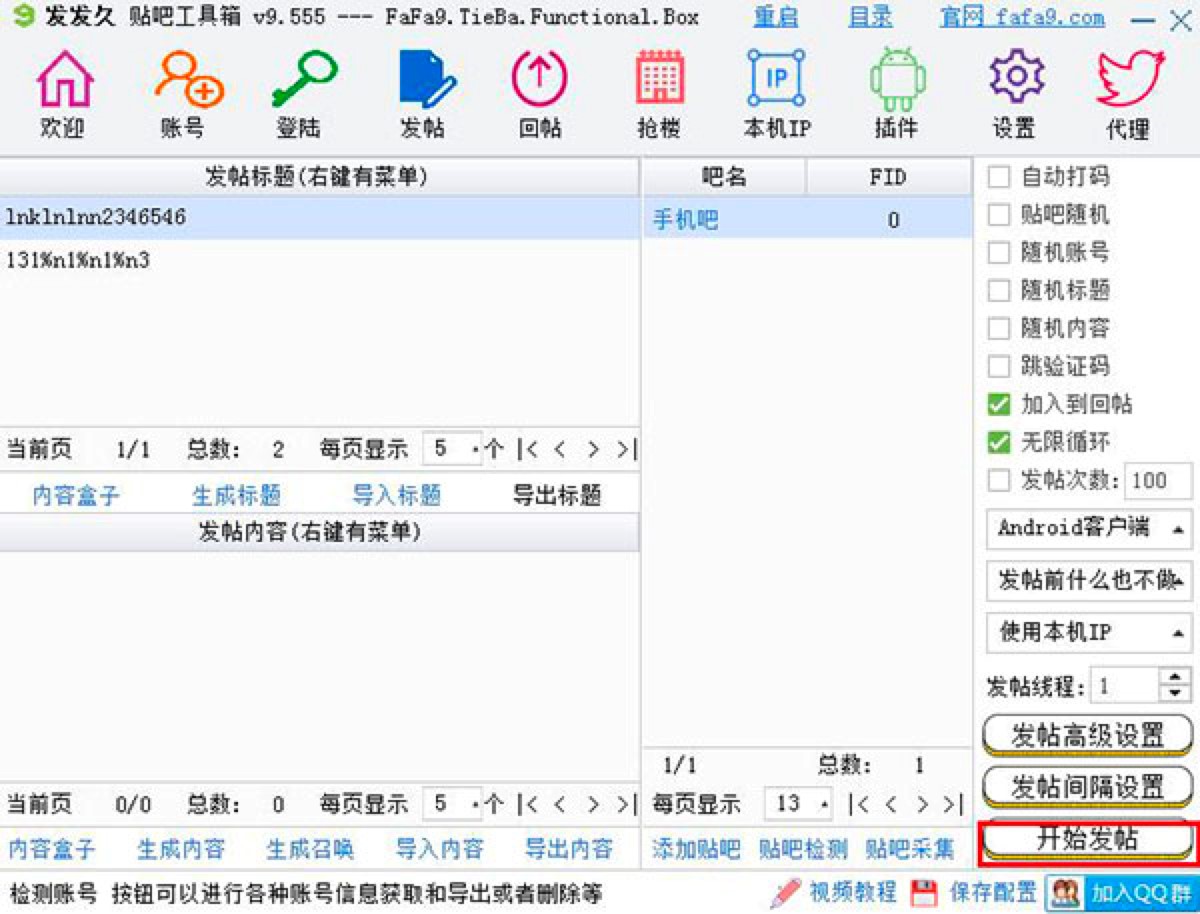Expand the 使用本机IP dropdown
The height and width of the screenshot is (914, 1200).
[x=1089, y=632]
